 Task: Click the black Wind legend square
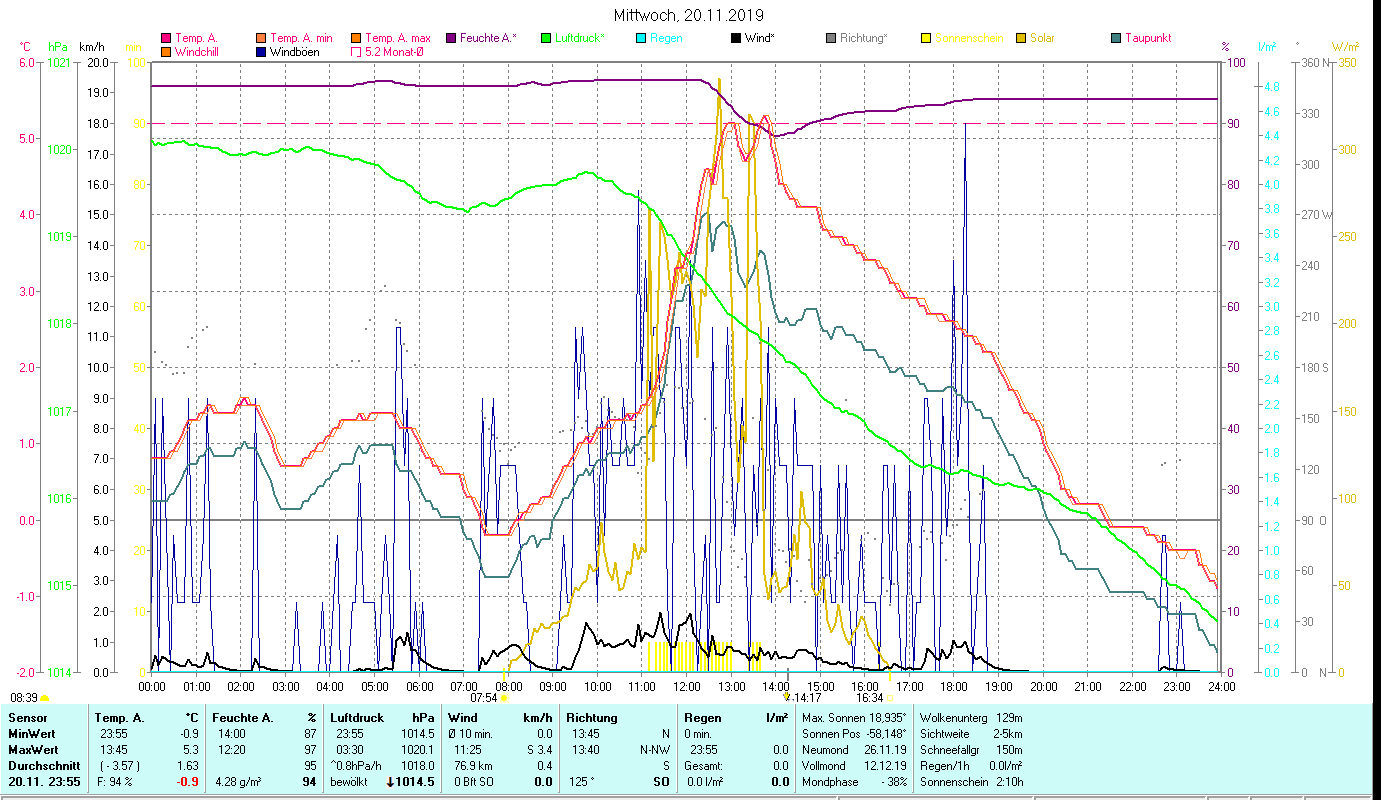[x=736, y=38]
